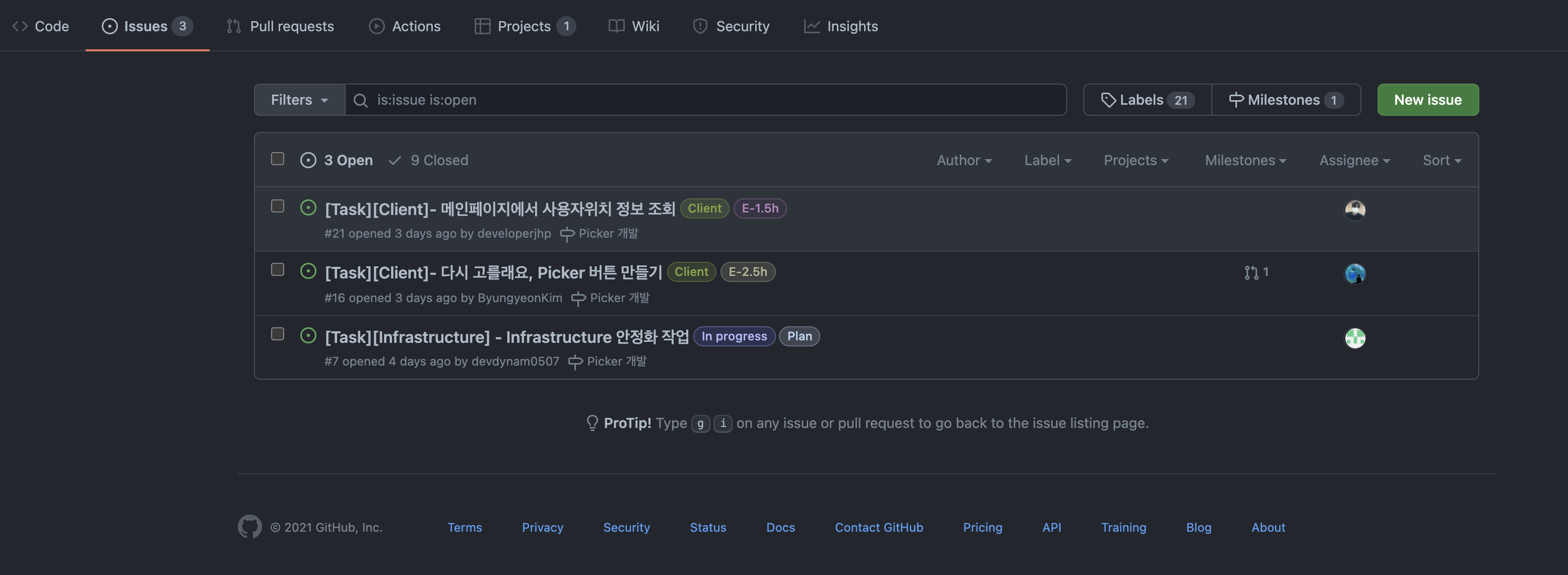The height and width of the screenshot is (575, 1568).
Task: Expand the Assignee filter dropdown
Action: pos(1354,161)
